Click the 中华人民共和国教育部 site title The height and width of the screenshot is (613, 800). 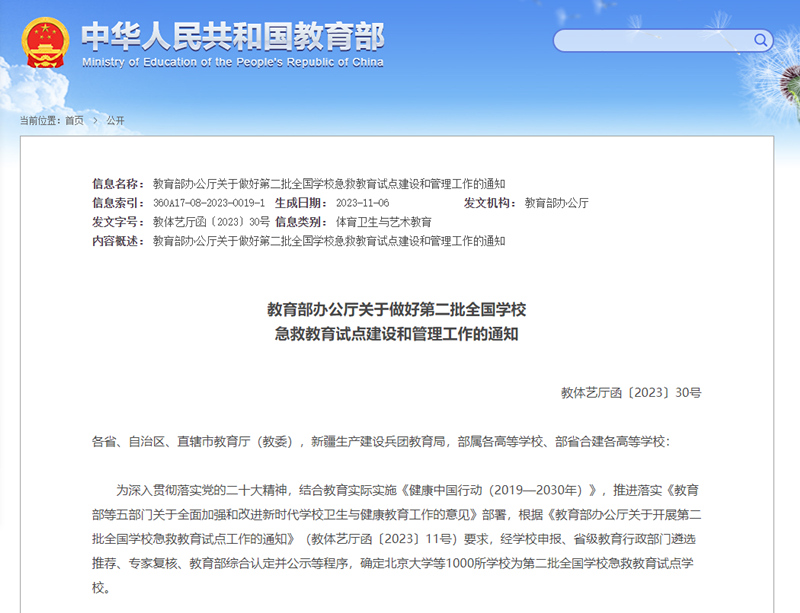pos(232,35)
